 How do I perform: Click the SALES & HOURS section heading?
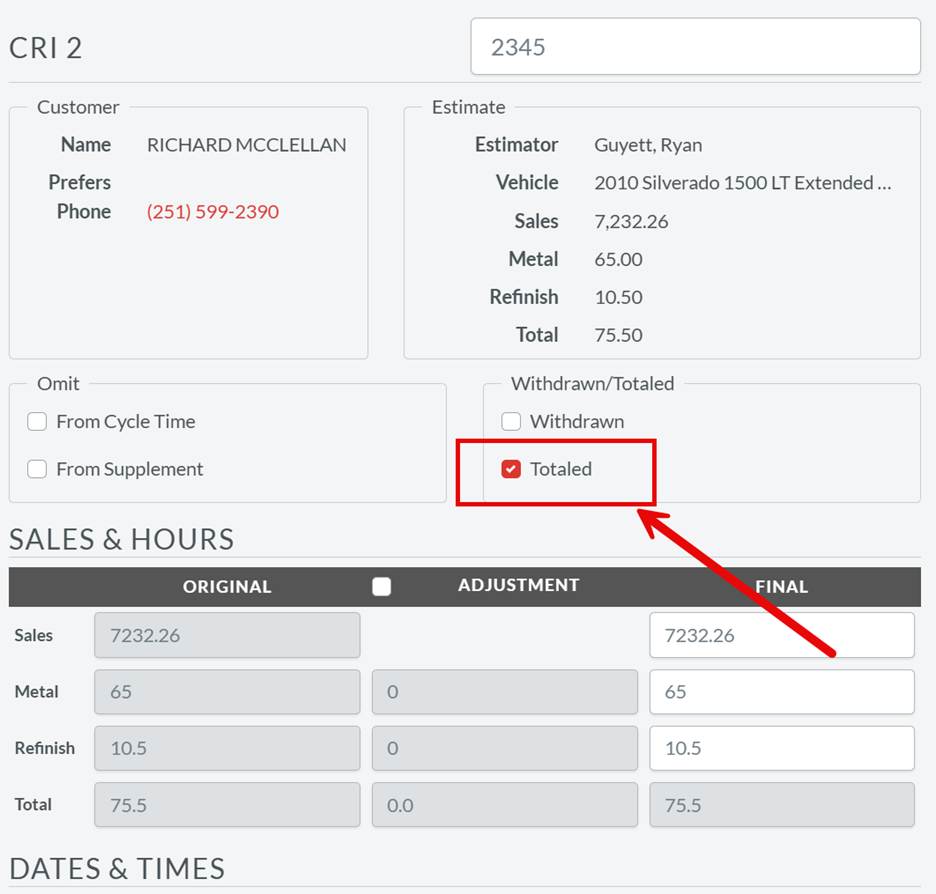(x=119, y=539)
